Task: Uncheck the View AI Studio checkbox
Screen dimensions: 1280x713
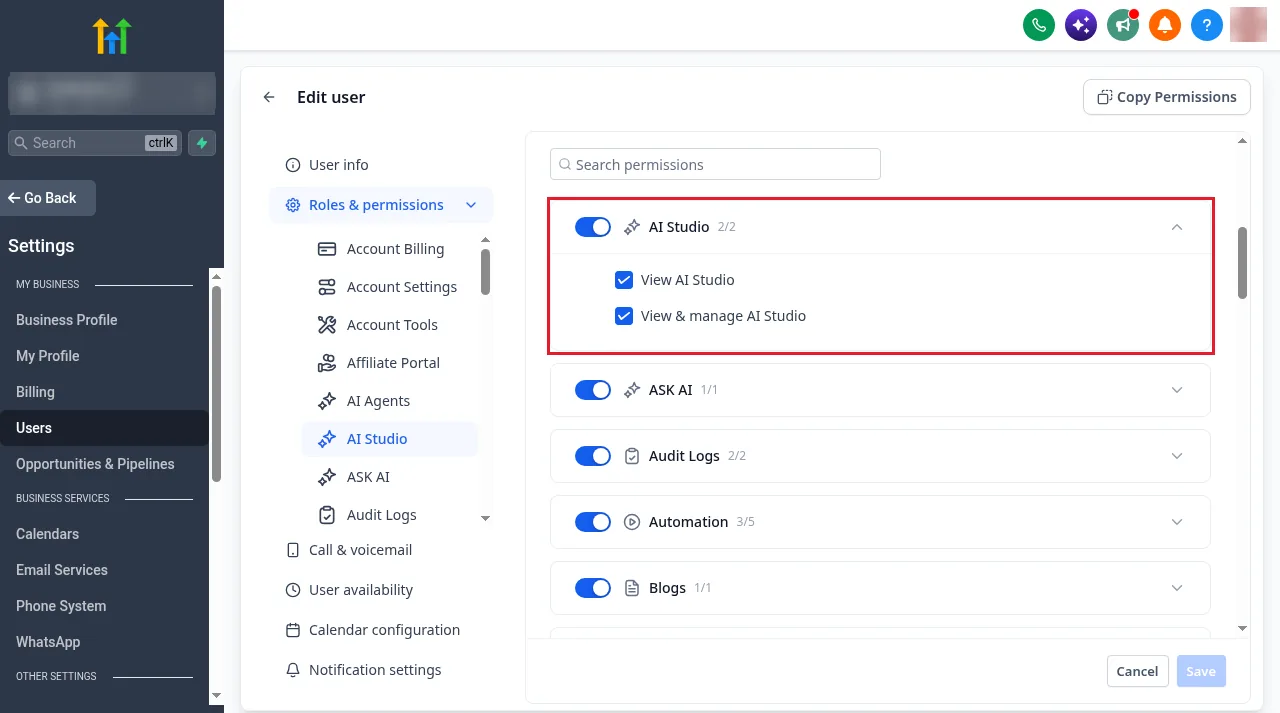Action: coord(624,280)
